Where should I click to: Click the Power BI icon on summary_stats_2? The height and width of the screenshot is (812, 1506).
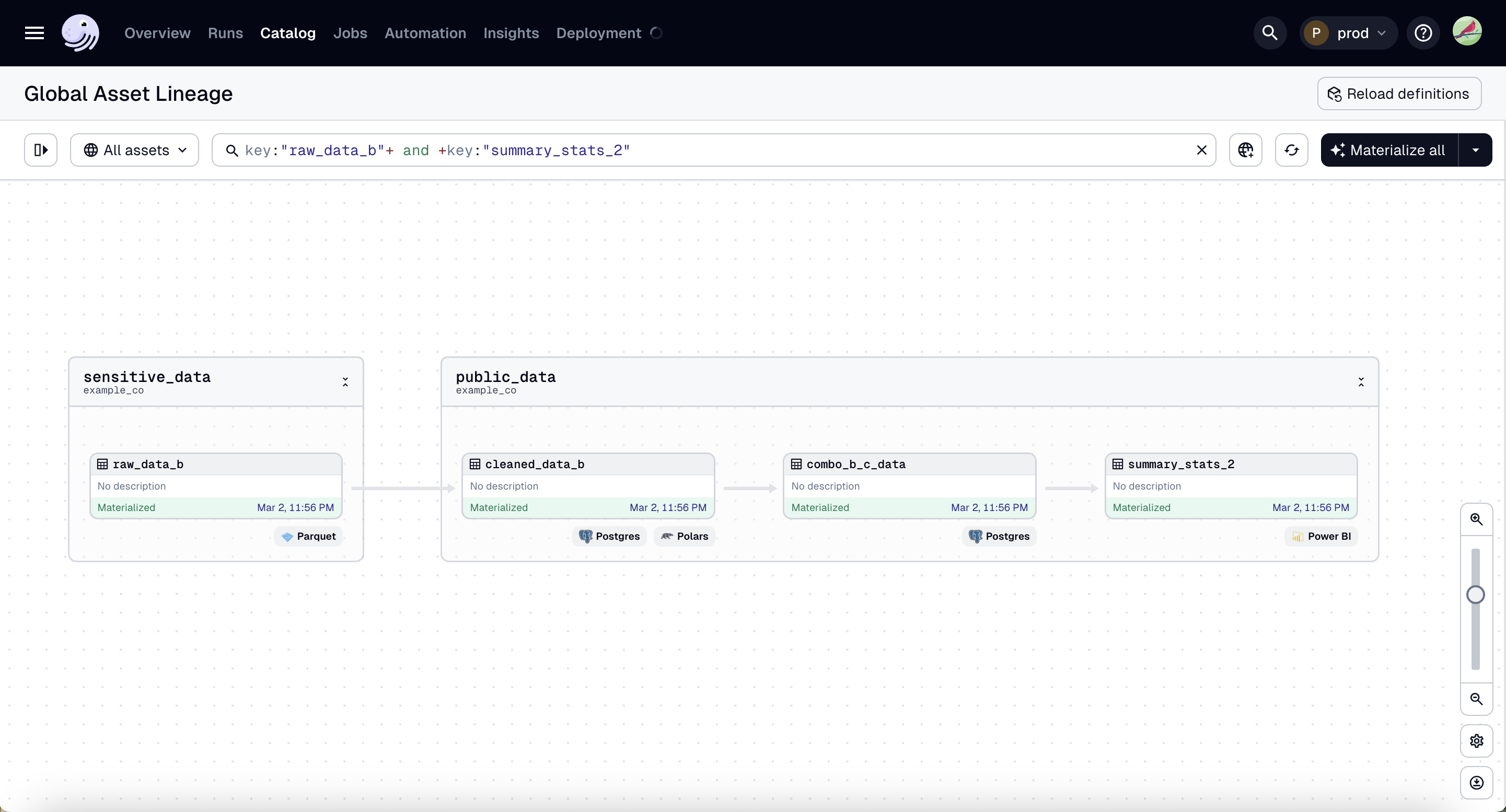click(x=1297, y=535)
